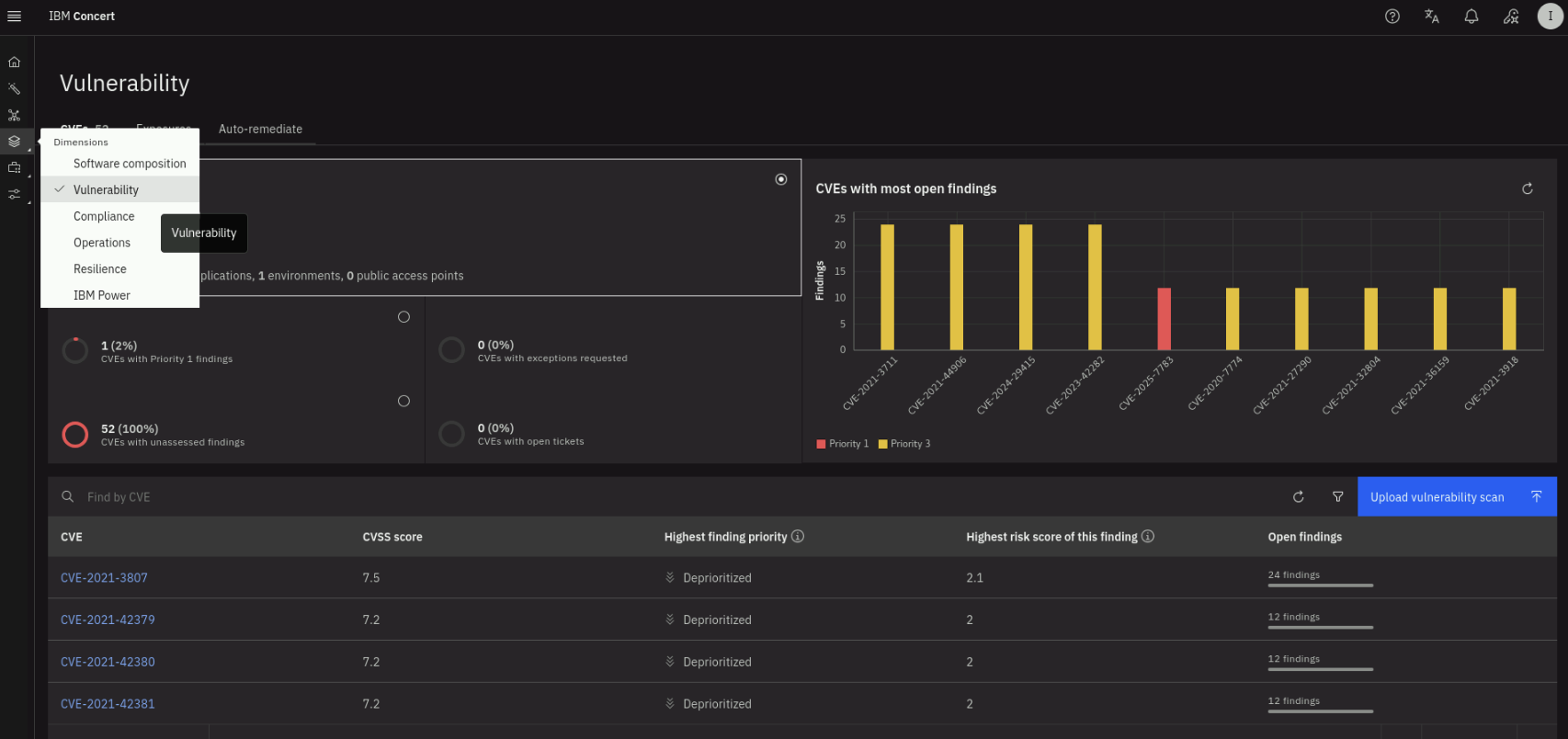Select the unassessed findings radio button
The height and width of the screenshot is (739, 1568).
(x=403, y=401)
